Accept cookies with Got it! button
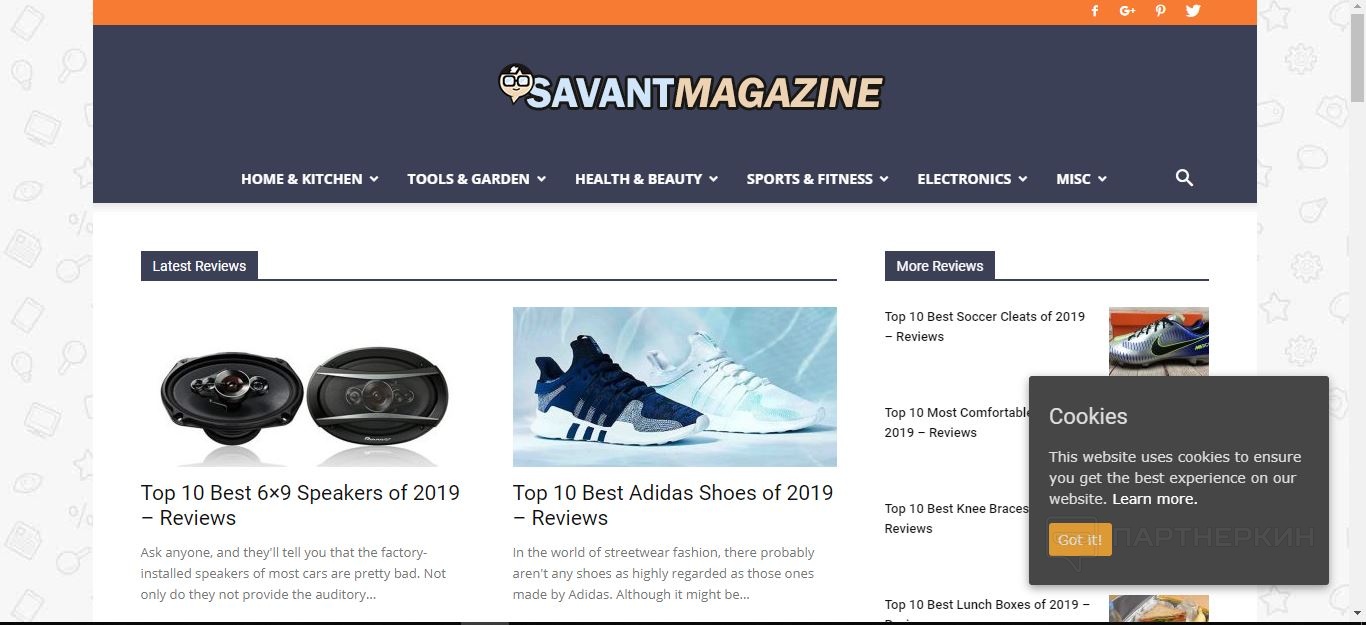Image resolution: width=1366 pixels, height=625 pixels. pos(1080,540)
